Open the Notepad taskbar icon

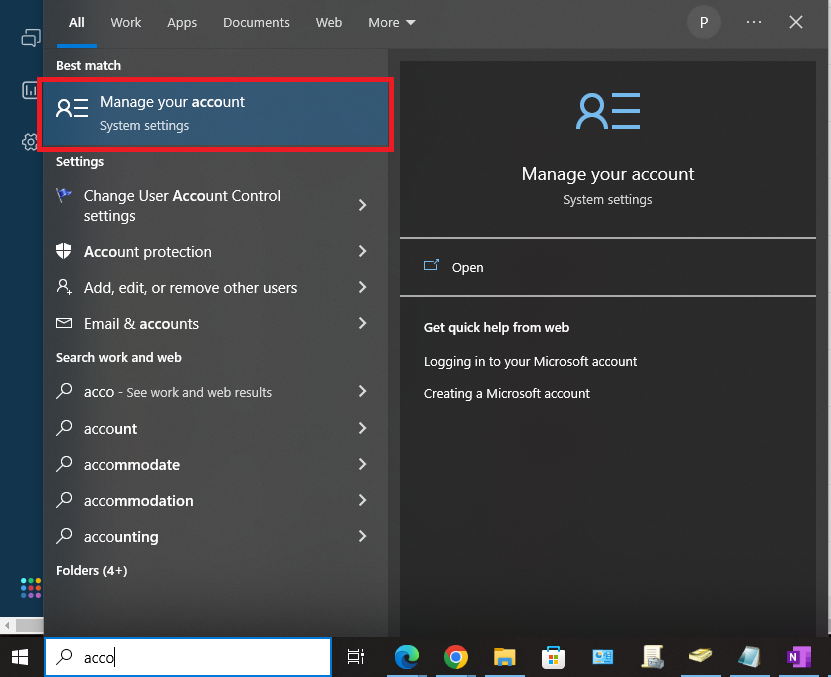pyautogui.click(x=749, y=657)
